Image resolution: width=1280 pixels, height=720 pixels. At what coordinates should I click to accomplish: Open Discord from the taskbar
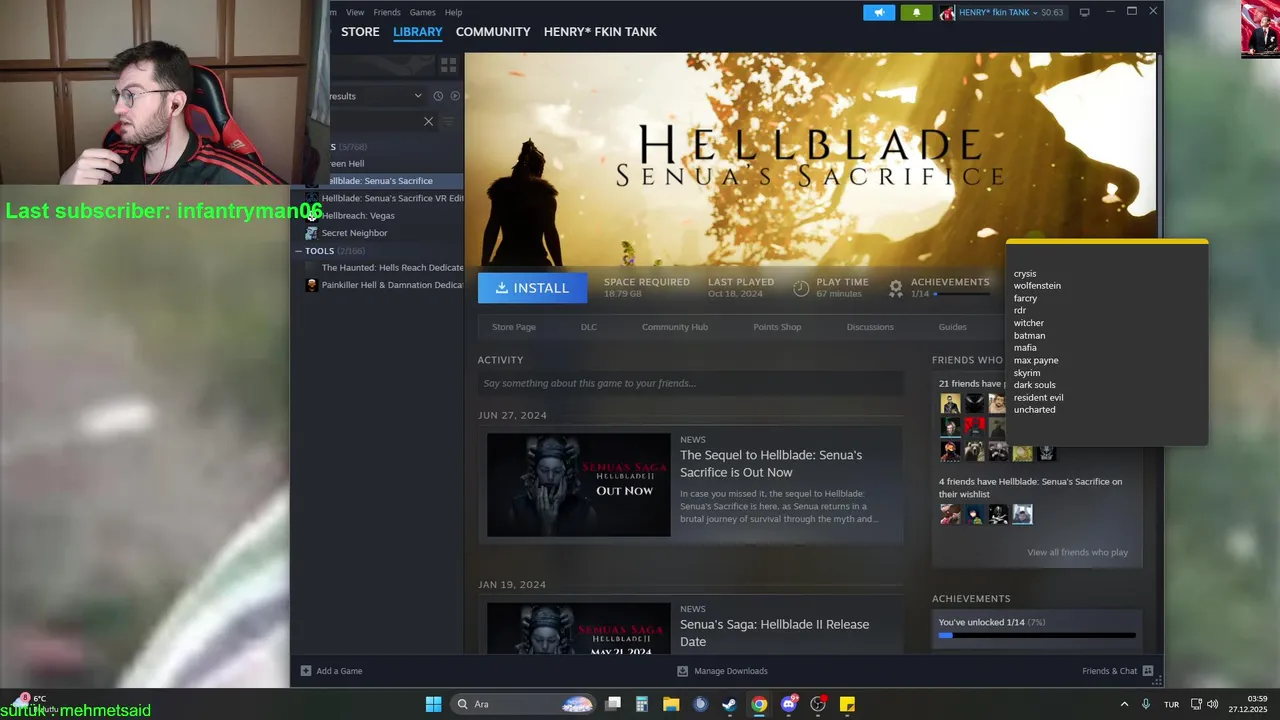coord(789,704)
